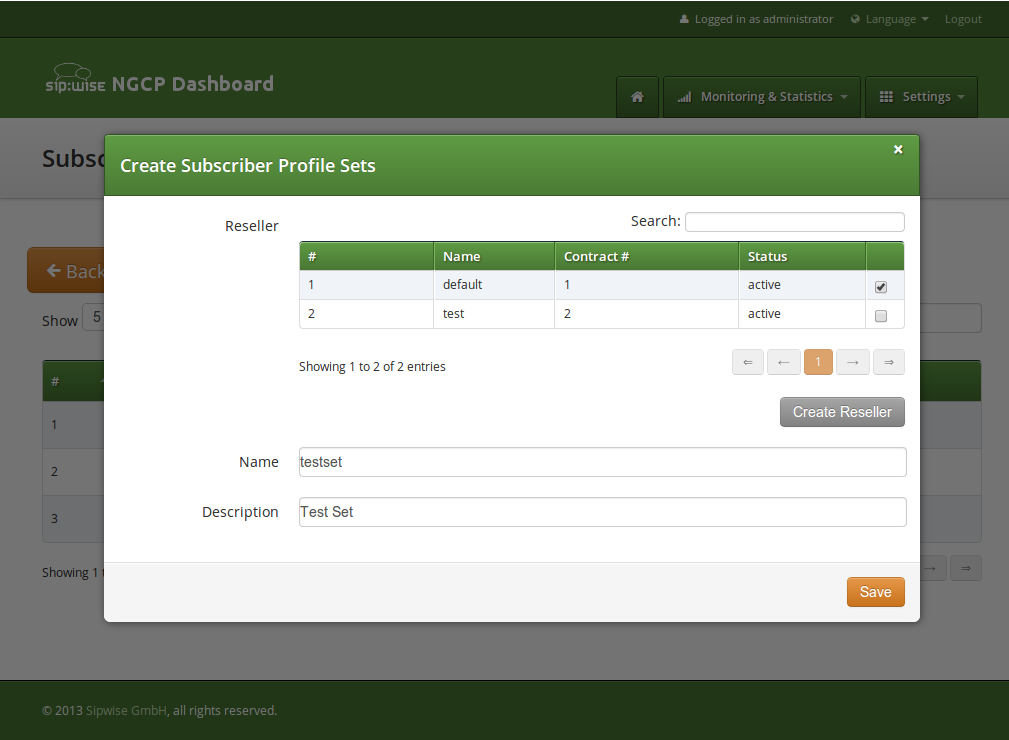Viewport: 1009px width, 740px height.
Task: Expand the Settings dropdown menu
Action: [921, 96]
